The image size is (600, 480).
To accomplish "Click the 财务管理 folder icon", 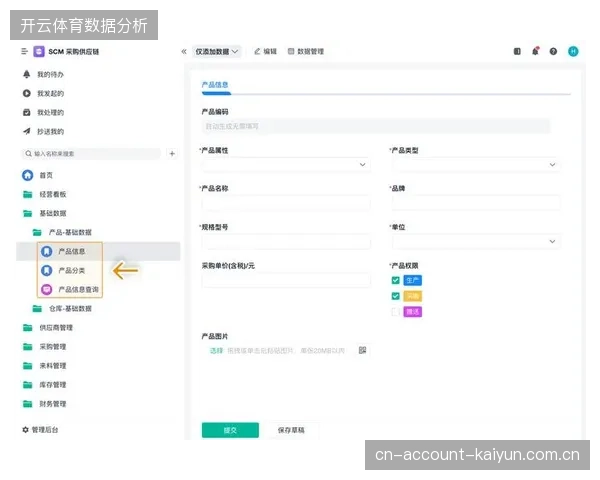I will click(28, 404).
